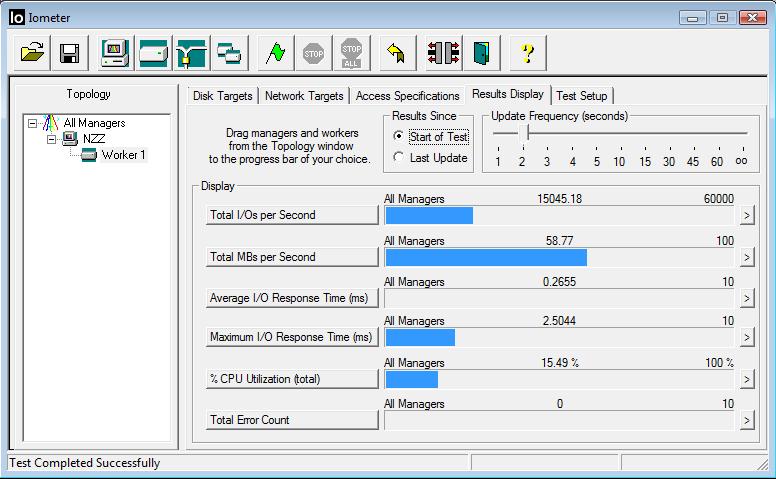The height and width of the screenshot is (479, 776).
Task: Open the Access Specifications tab
Action: point(407,96)
